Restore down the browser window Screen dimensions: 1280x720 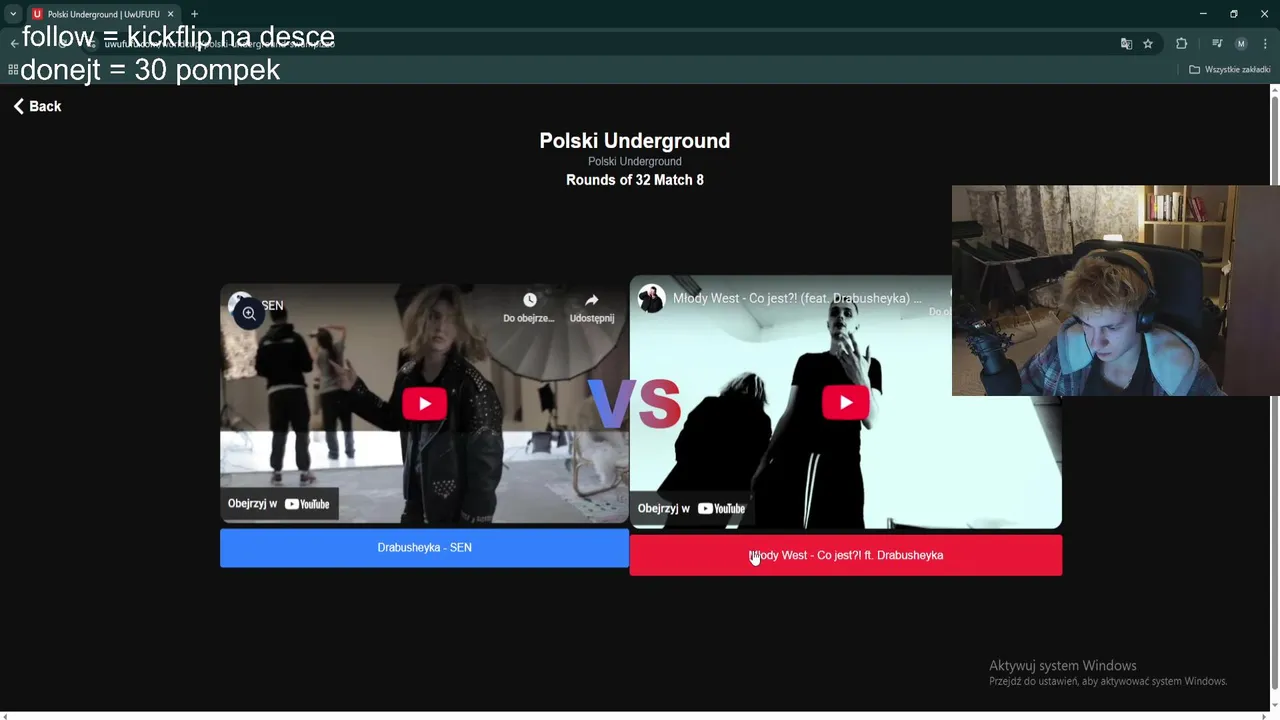1234,14
